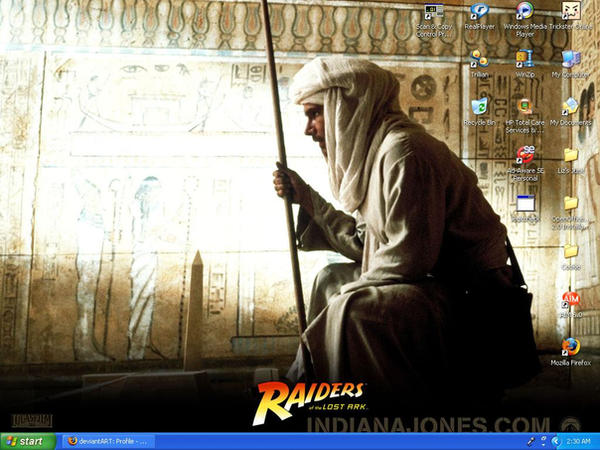The image size is (600, 450).
Task: Open the My Documents desktop icon
Action: click(x=571, y=112)
